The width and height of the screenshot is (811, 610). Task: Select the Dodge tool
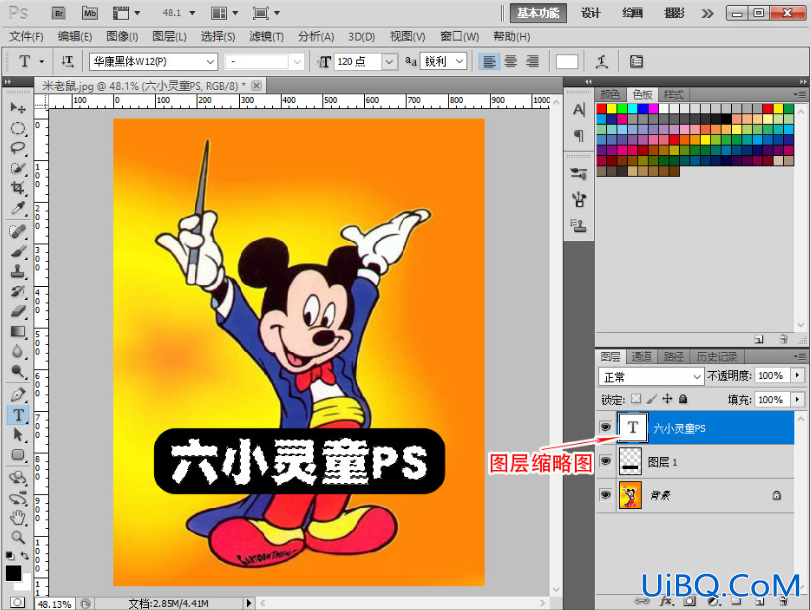click(x=18, y=372)
